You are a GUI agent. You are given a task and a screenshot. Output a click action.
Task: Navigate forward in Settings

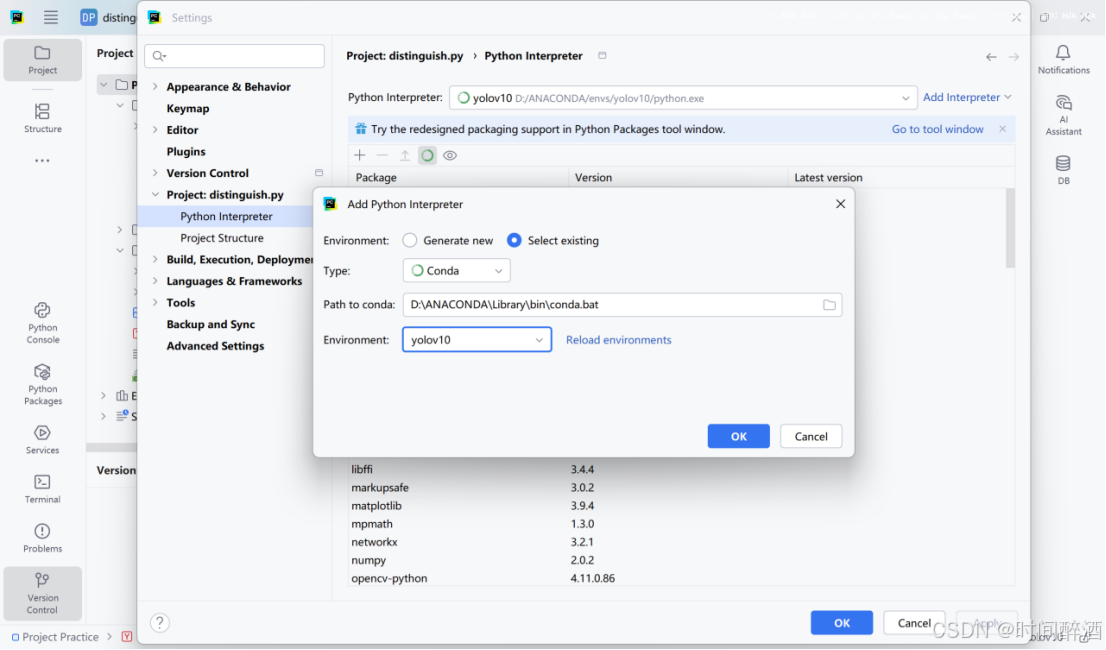(x=1014, y=56)
